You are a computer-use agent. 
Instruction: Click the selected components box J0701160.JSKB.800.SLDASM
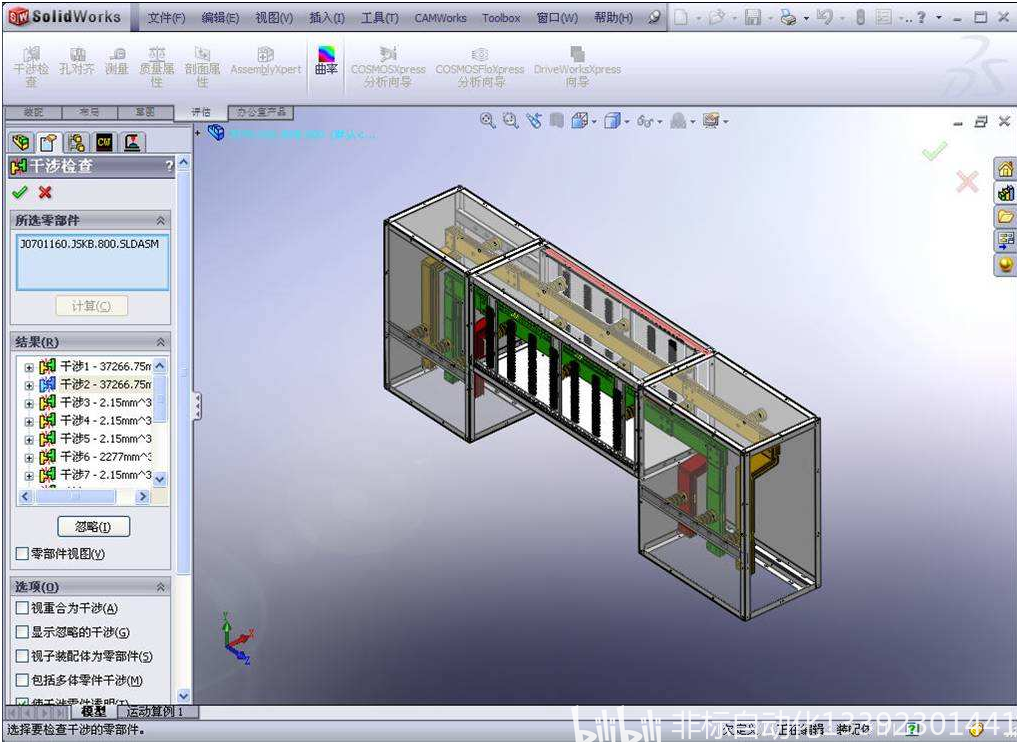(x=90, y=261)
